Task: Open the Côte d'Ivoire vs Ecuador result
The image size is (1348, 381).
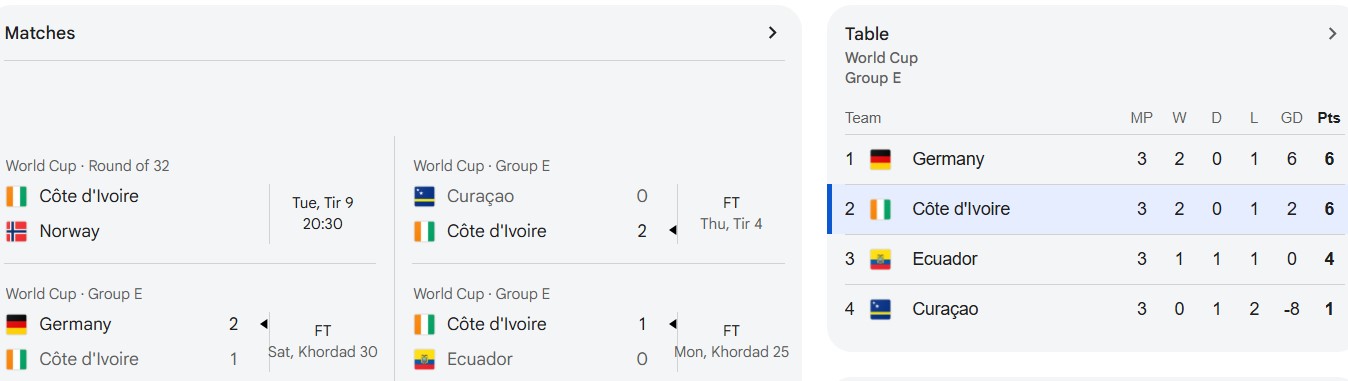Action: 598,328
